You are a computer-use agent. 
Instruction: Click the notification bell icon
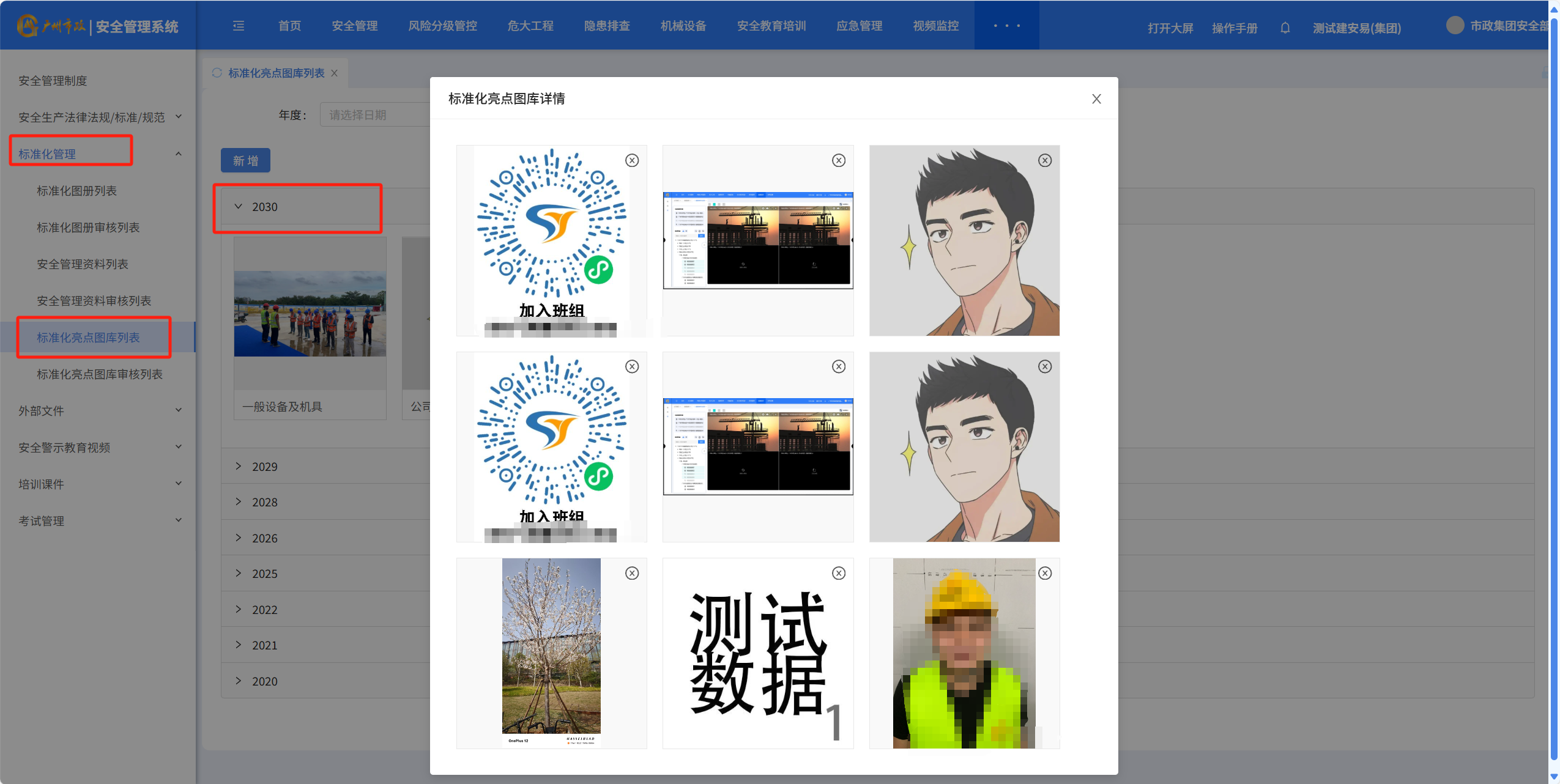(1285, 28)
